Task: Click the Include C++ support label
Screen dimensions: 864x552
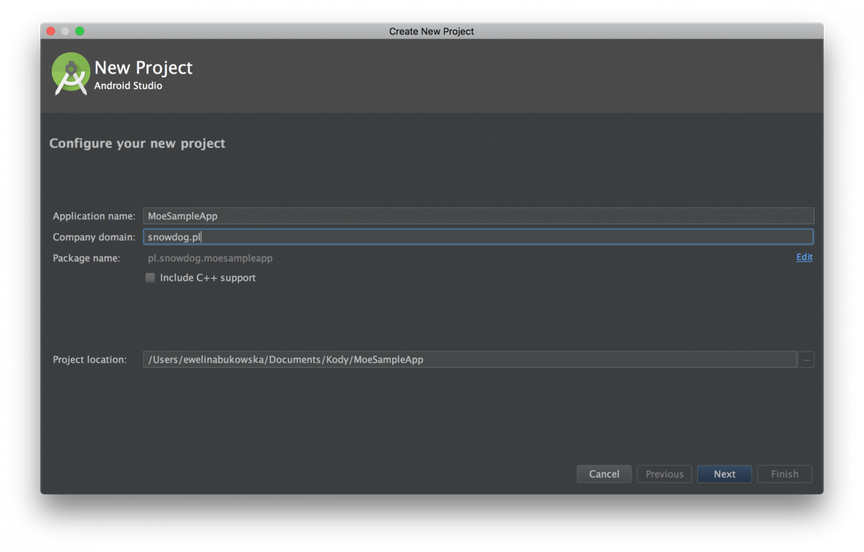Action: coord(208,278)
